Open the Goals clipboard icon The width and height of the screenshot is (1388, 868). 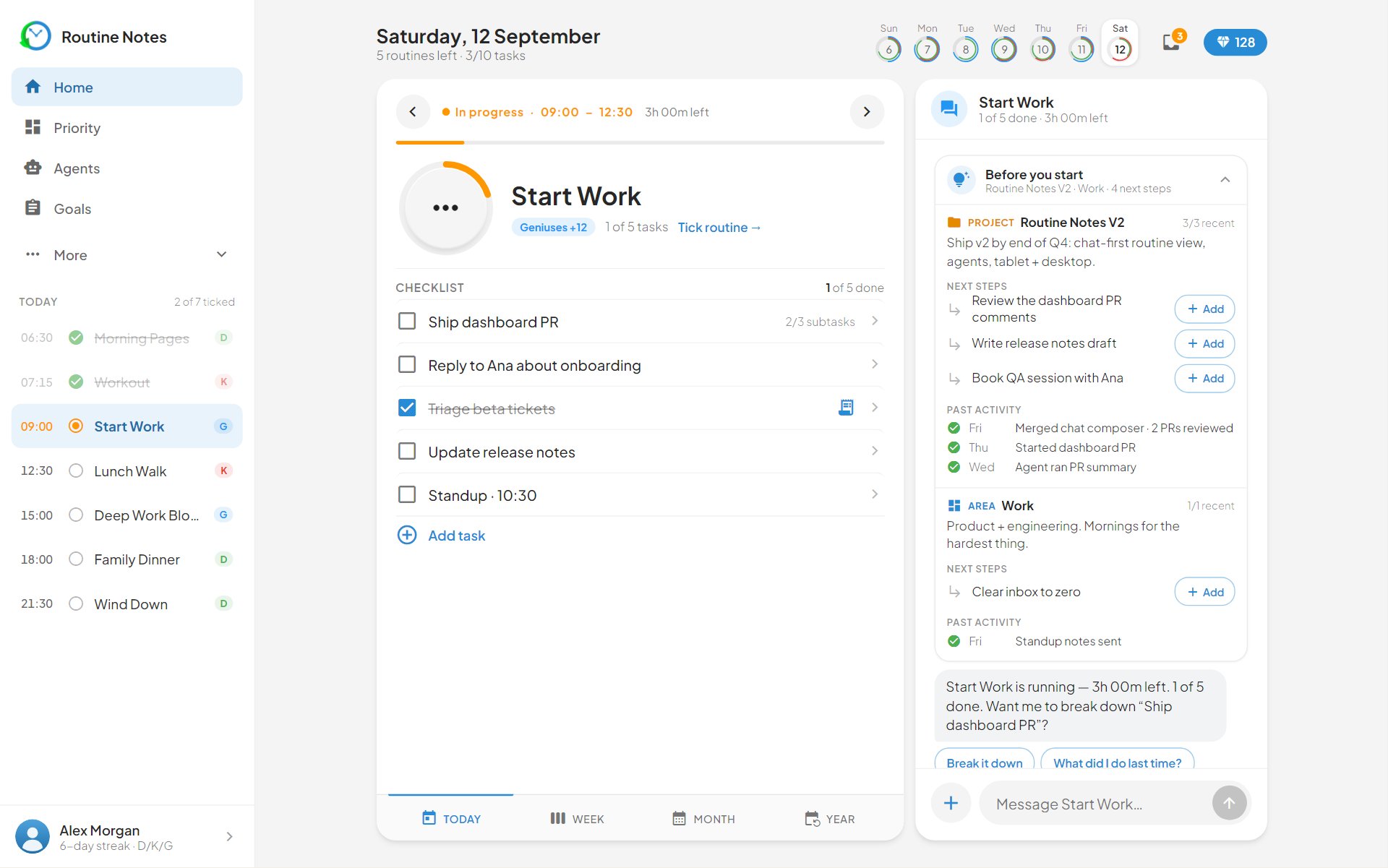pyautogui.click(x=33, y=208)
